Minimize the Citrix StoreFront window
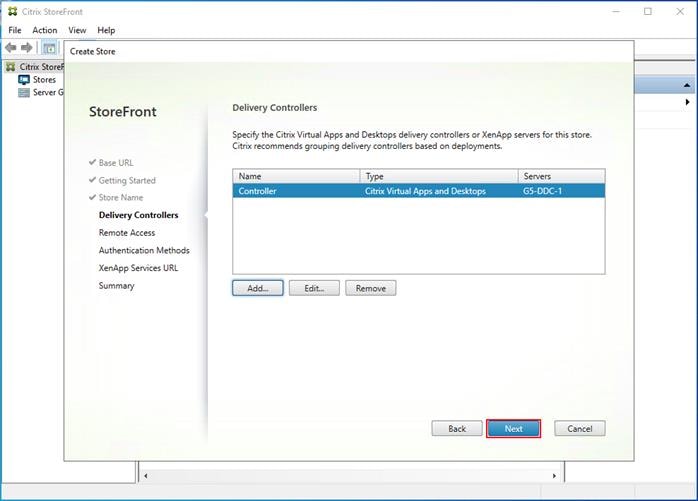The width and height of the screenshot is (698, 501). coord(616,11)
